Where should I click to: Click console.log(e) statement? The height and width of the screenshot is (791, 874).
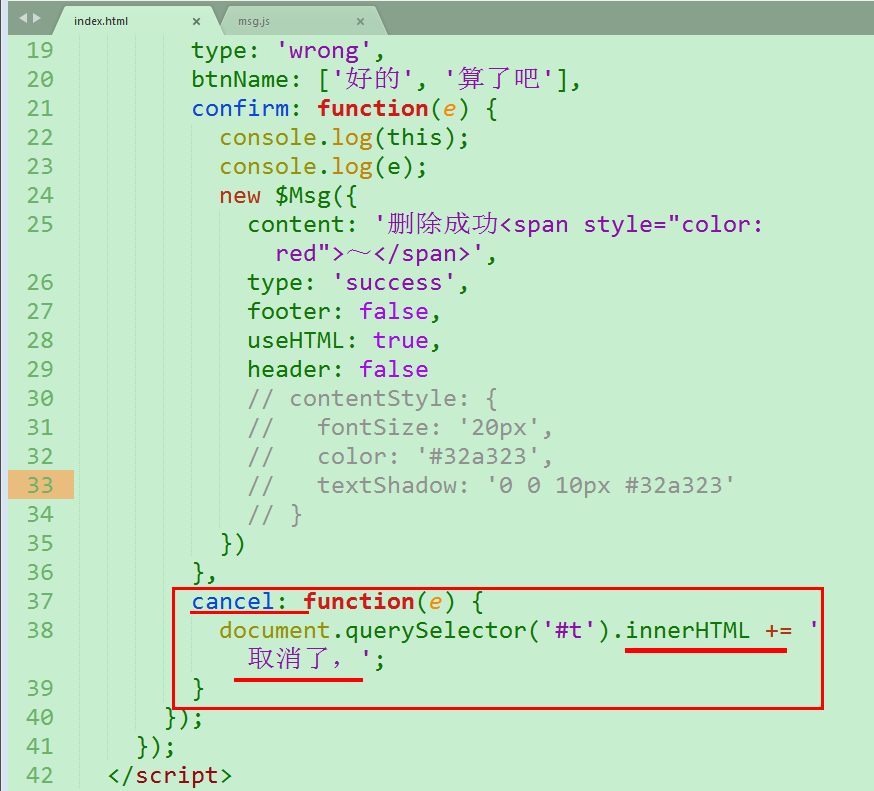(x=323, y=167)
